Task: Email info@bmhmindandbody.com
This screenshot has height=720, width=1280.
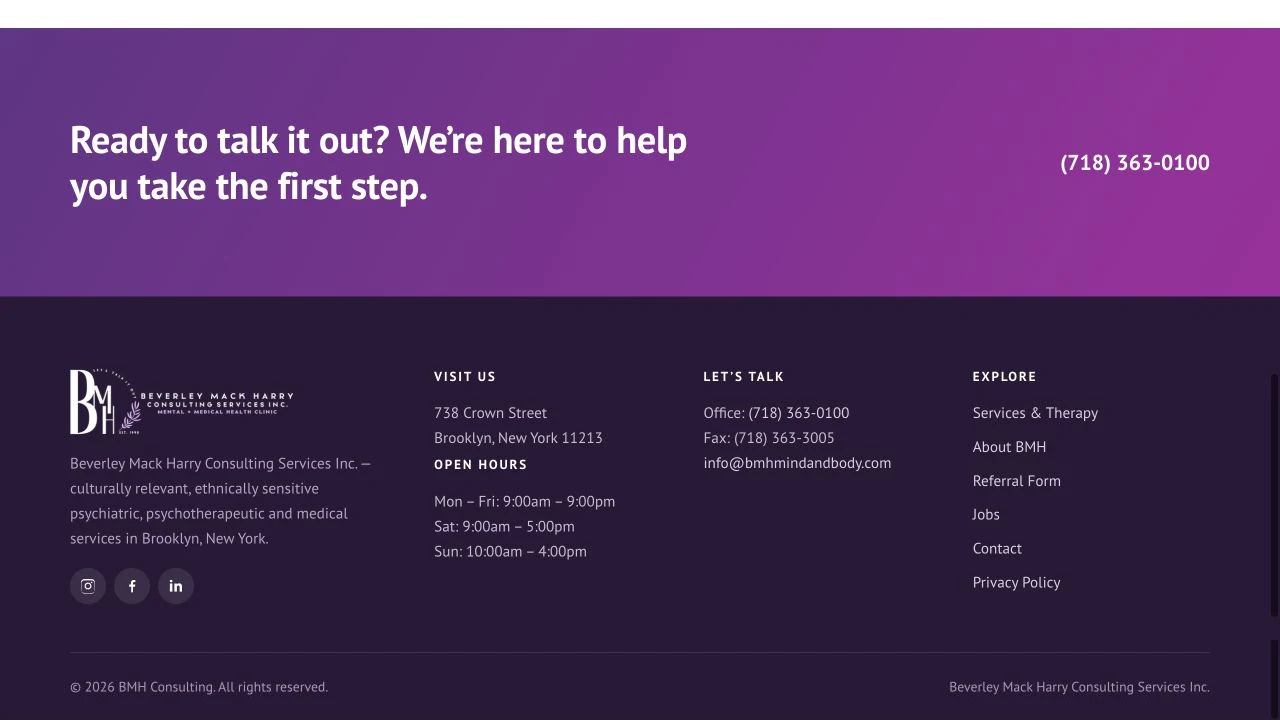Action: (797, 463)
